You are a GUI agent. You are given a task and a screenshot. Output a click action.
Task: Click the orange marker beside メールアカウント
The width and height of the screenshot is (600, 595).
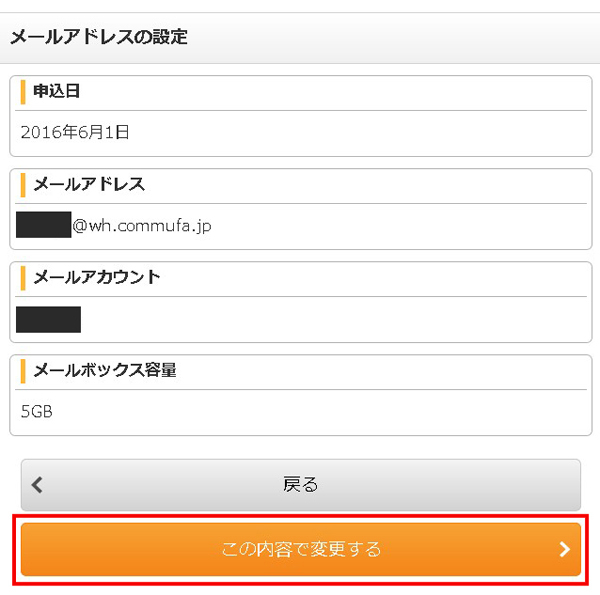23,277
